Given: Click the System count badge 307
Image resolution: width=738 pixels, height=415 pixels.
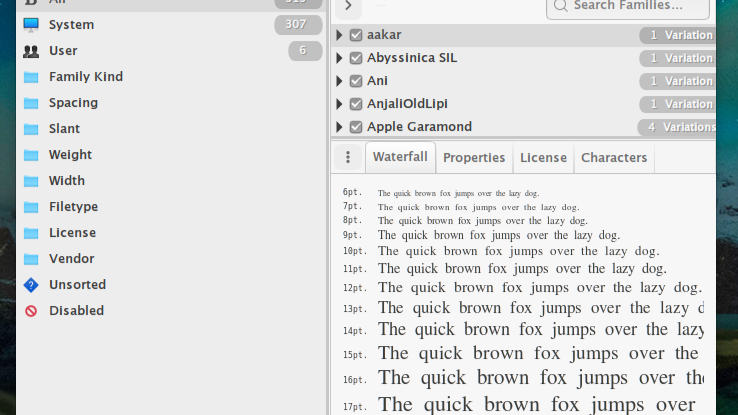Looking at the screenshot, I should click(298, 24).
